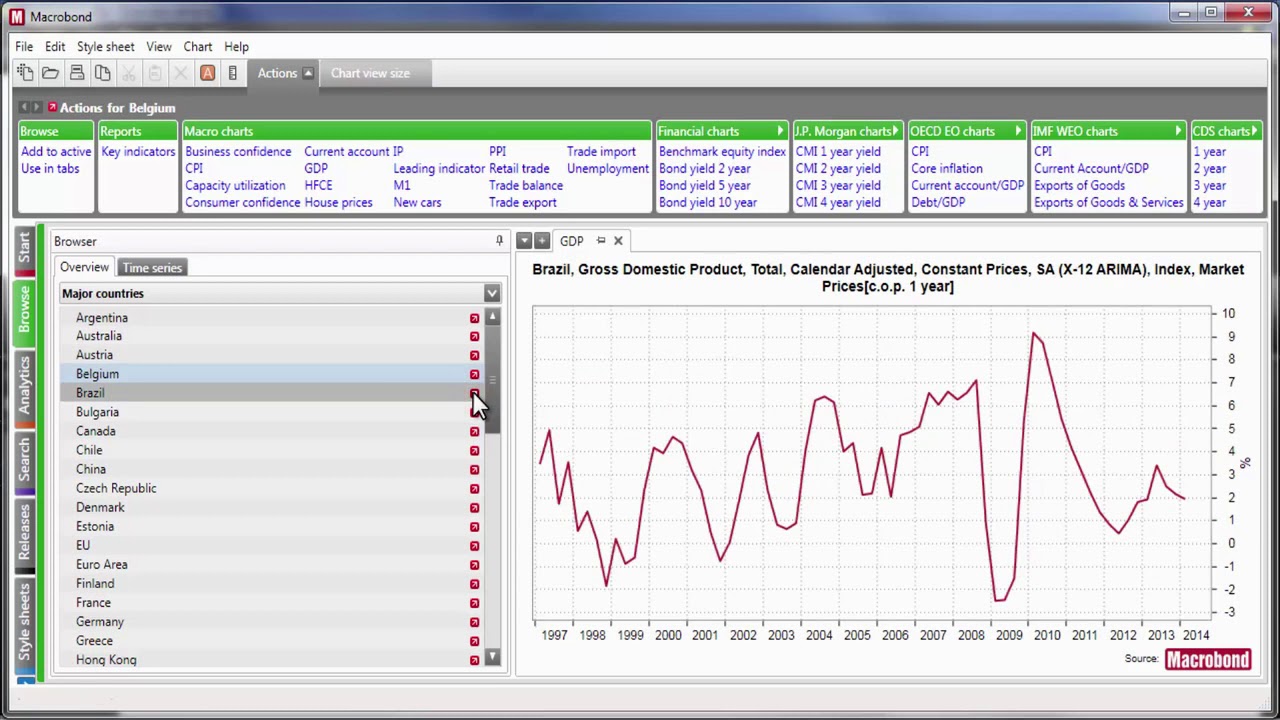Switch to the Chart view size tab
Viewport: 1280px width, 720px height.
370,73
